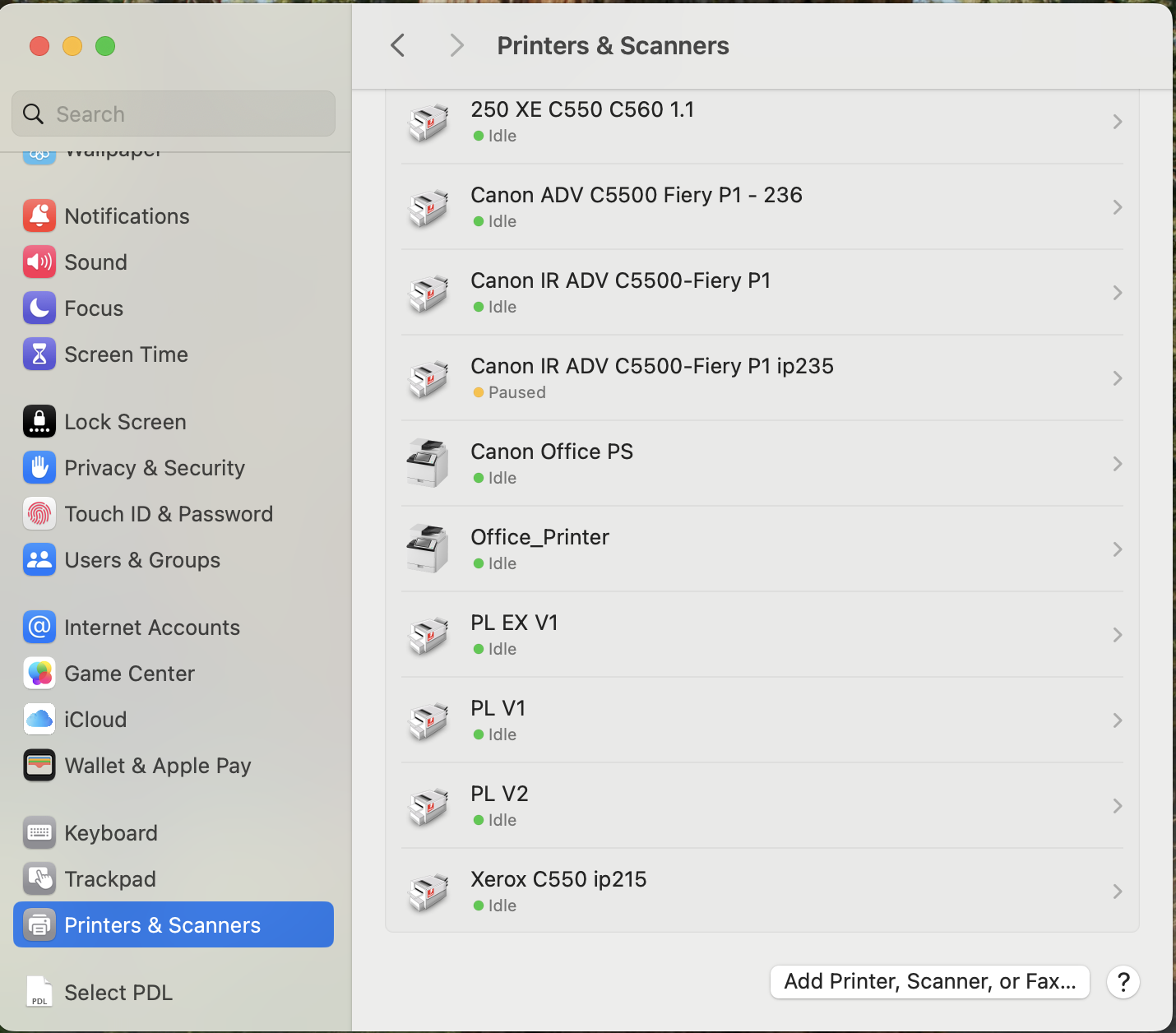
Task: Open the Select PDL item
Action: click(x=118, y=992)
